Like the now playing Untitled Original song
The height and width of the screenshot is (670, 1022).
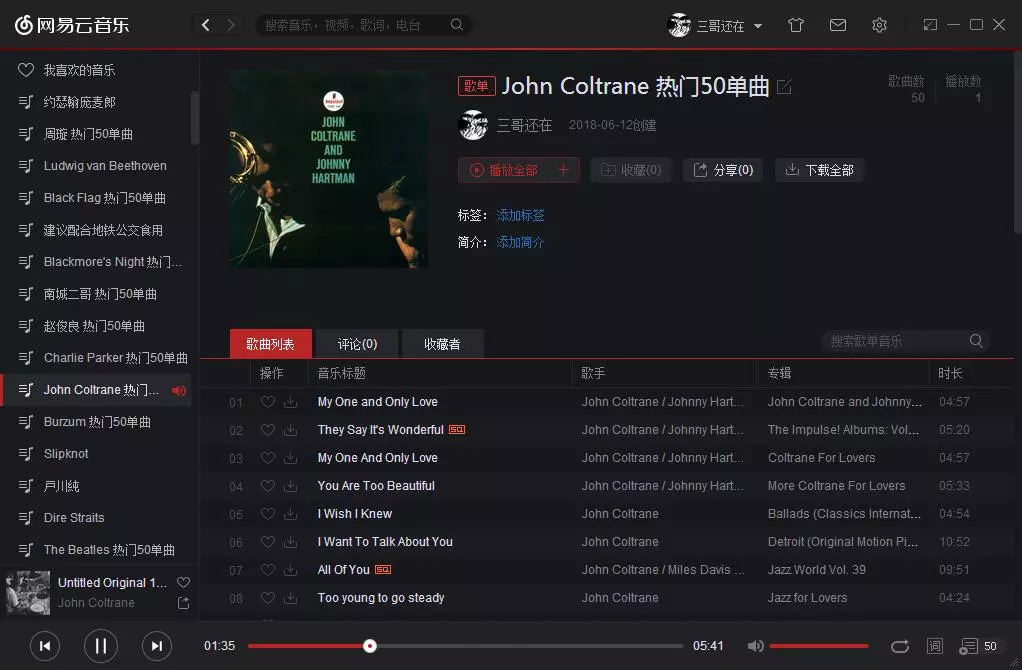click(184, 583)
